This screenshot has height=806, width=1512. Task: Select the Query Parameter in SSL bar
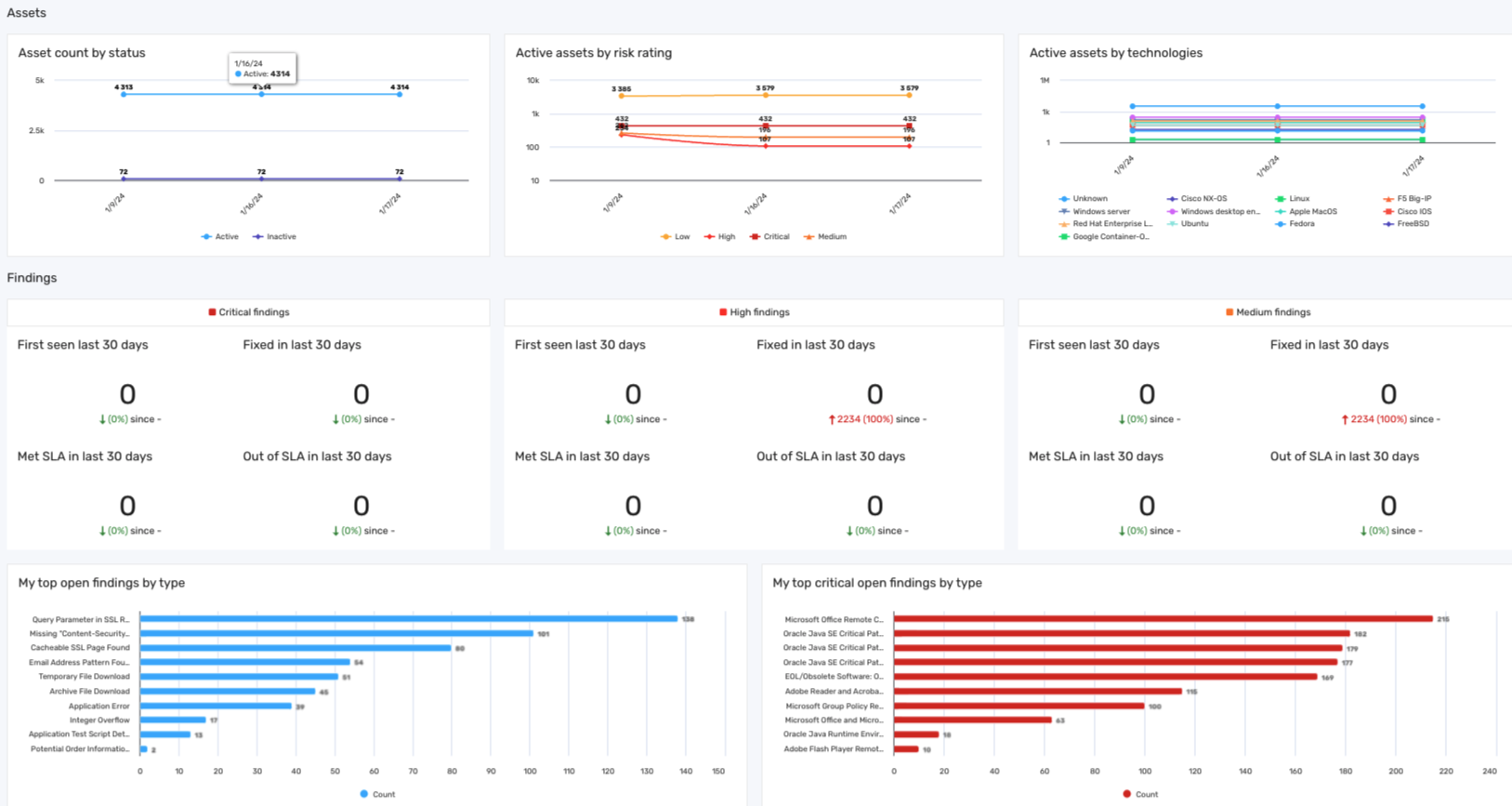coord(409,619)
